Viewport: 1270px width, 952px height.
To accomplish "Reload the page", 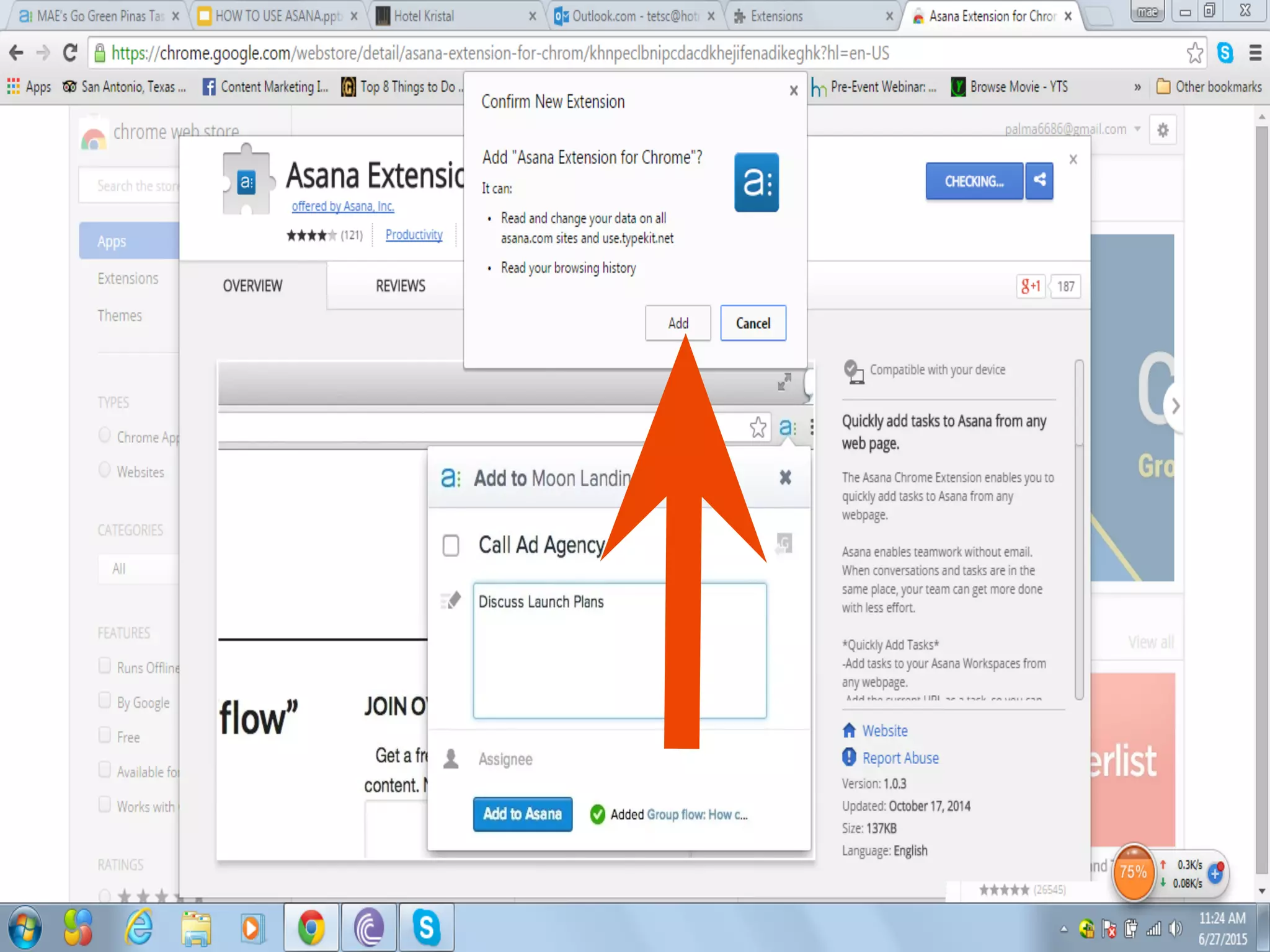I will (x=70, y=53).
